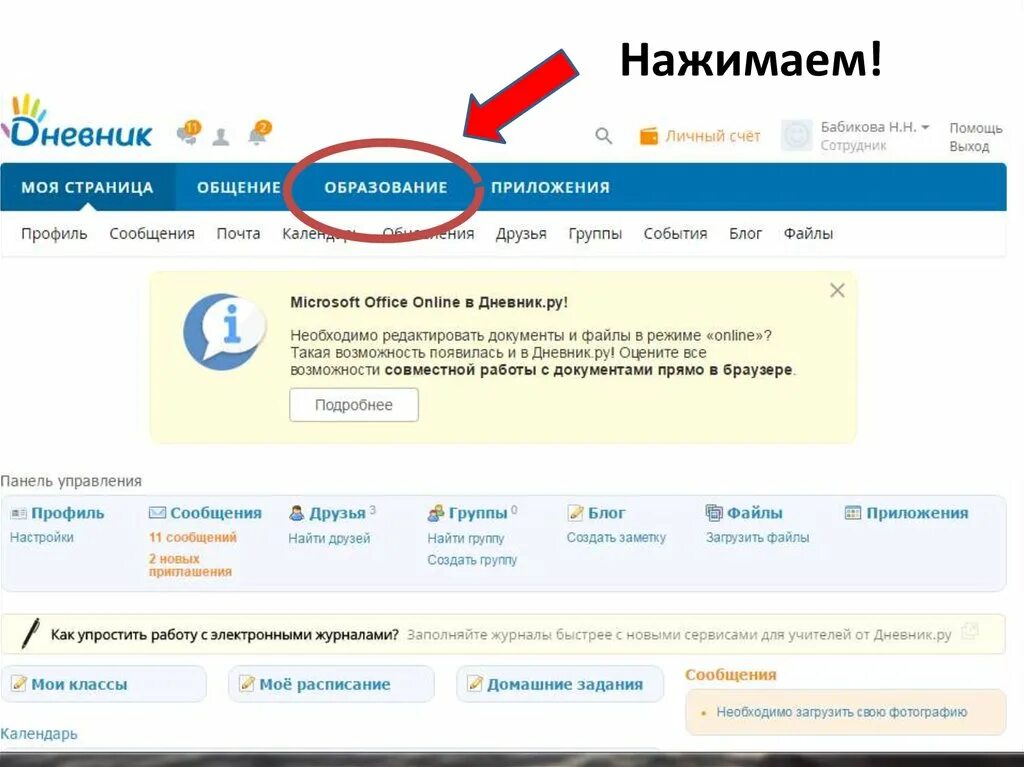
Task: Open the Мои классы panel link
Action: point(79,684)
